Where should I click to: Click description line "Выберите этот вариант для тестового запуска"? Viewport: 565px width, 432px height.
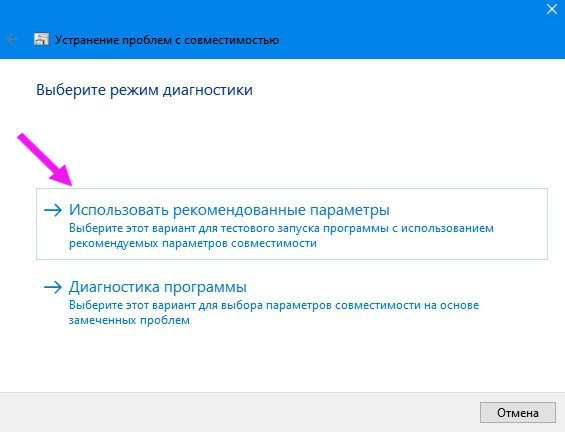click(281, 228)
